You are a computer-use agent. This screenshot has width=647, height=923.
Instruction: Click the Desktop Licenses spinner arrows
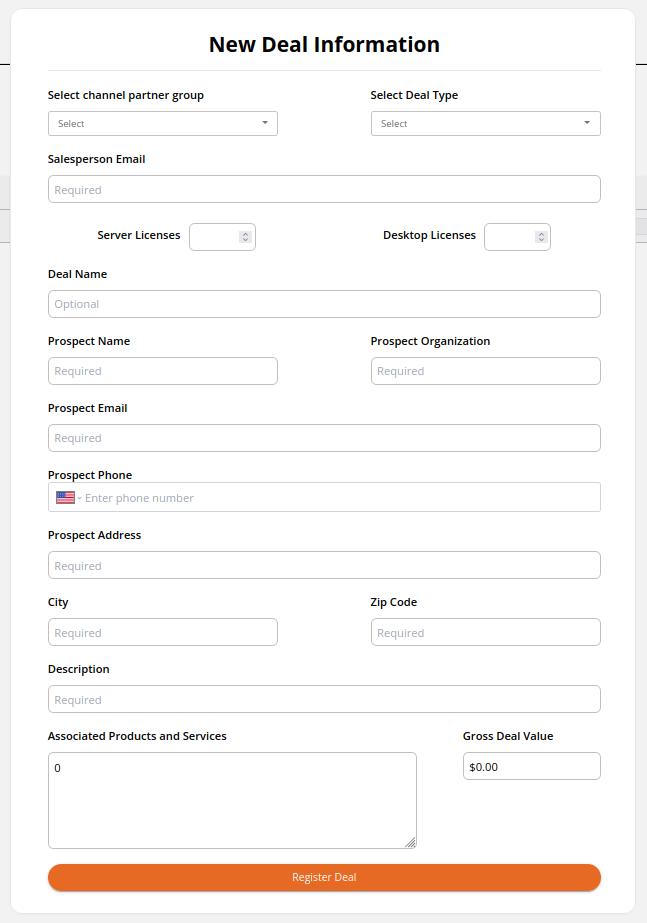(x=541, y=237)
